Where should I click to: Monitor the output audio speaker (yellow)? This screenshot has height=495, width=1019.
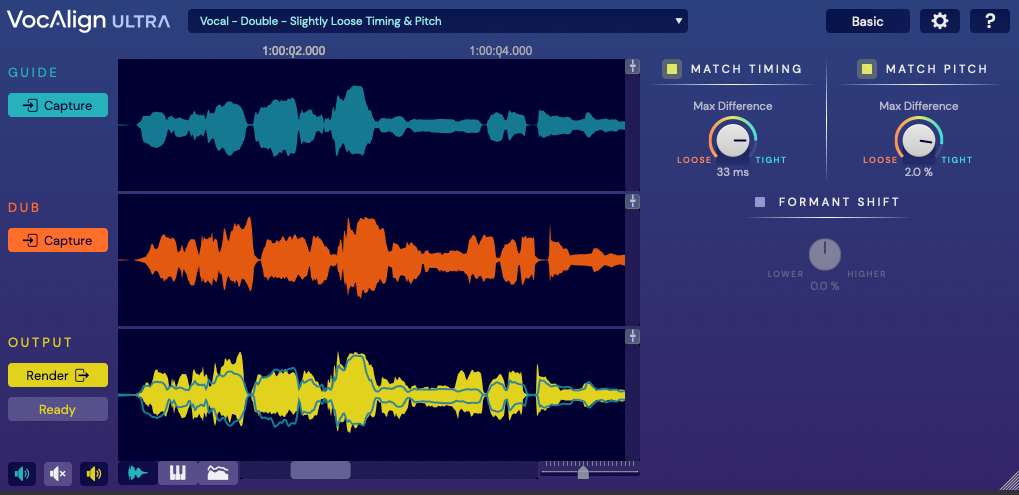tap(94, 474)
